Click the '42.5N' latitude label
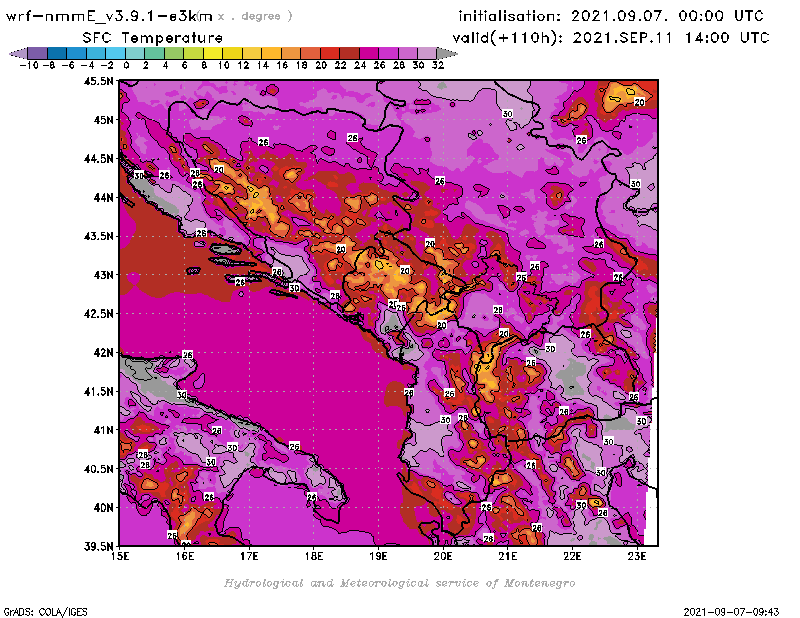 pyautogui.click(x=98, y=314)
